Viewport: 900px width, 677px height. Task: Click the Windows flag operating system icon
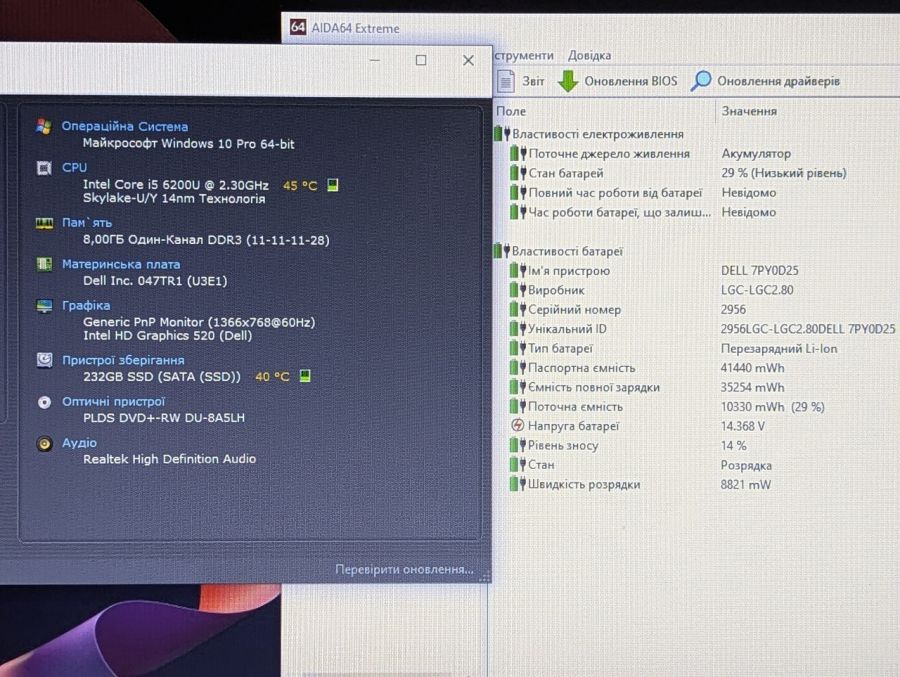[x=44, y=126]
